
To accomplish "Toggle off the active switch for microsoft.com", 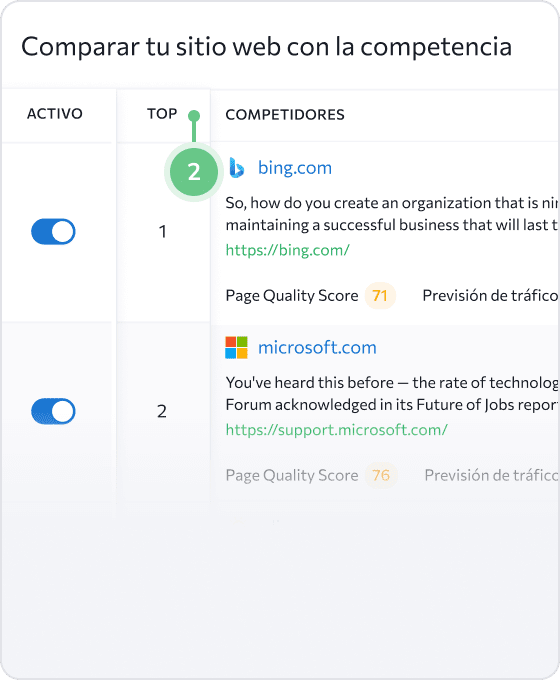I will coord(53,411).
